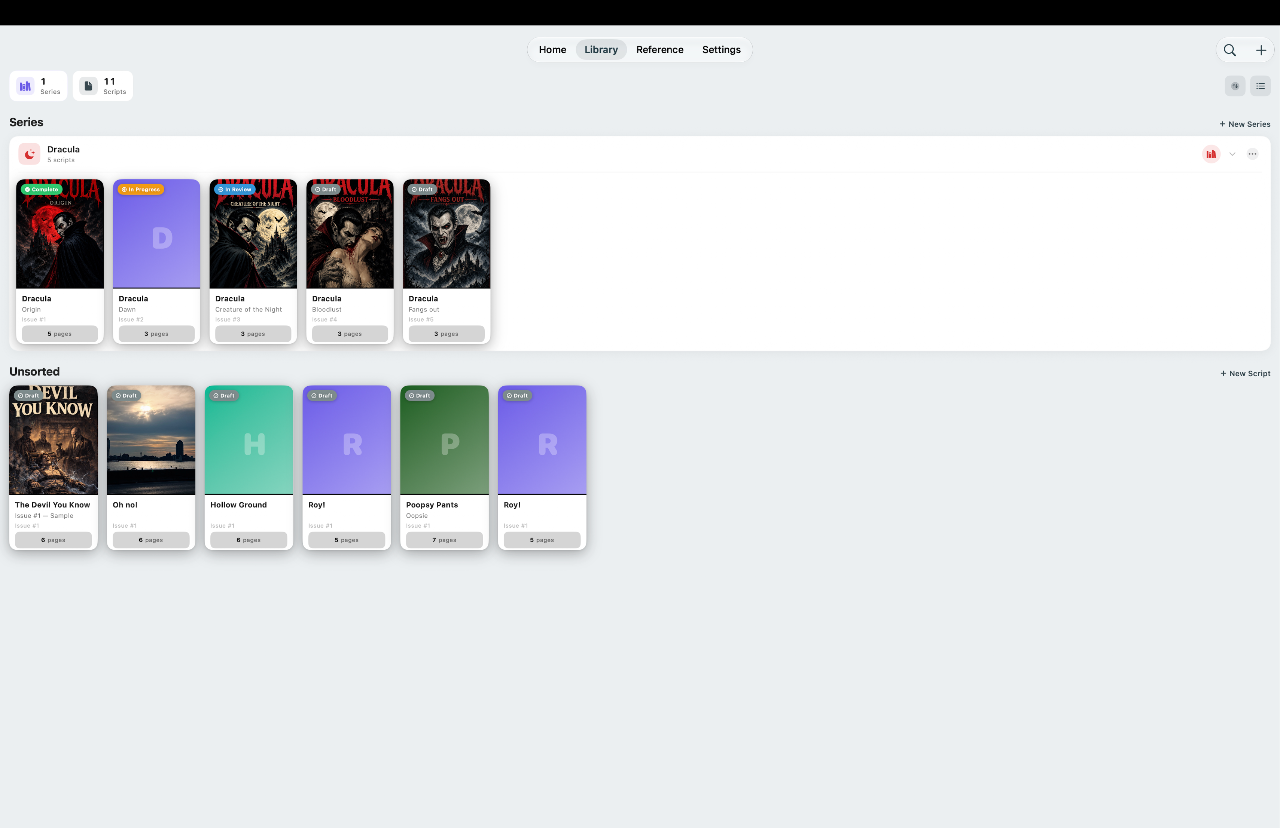The width and height of the screenshot is (1280, 828).
Task: Open Dracula Bloodlust cover
Action: 350,234
